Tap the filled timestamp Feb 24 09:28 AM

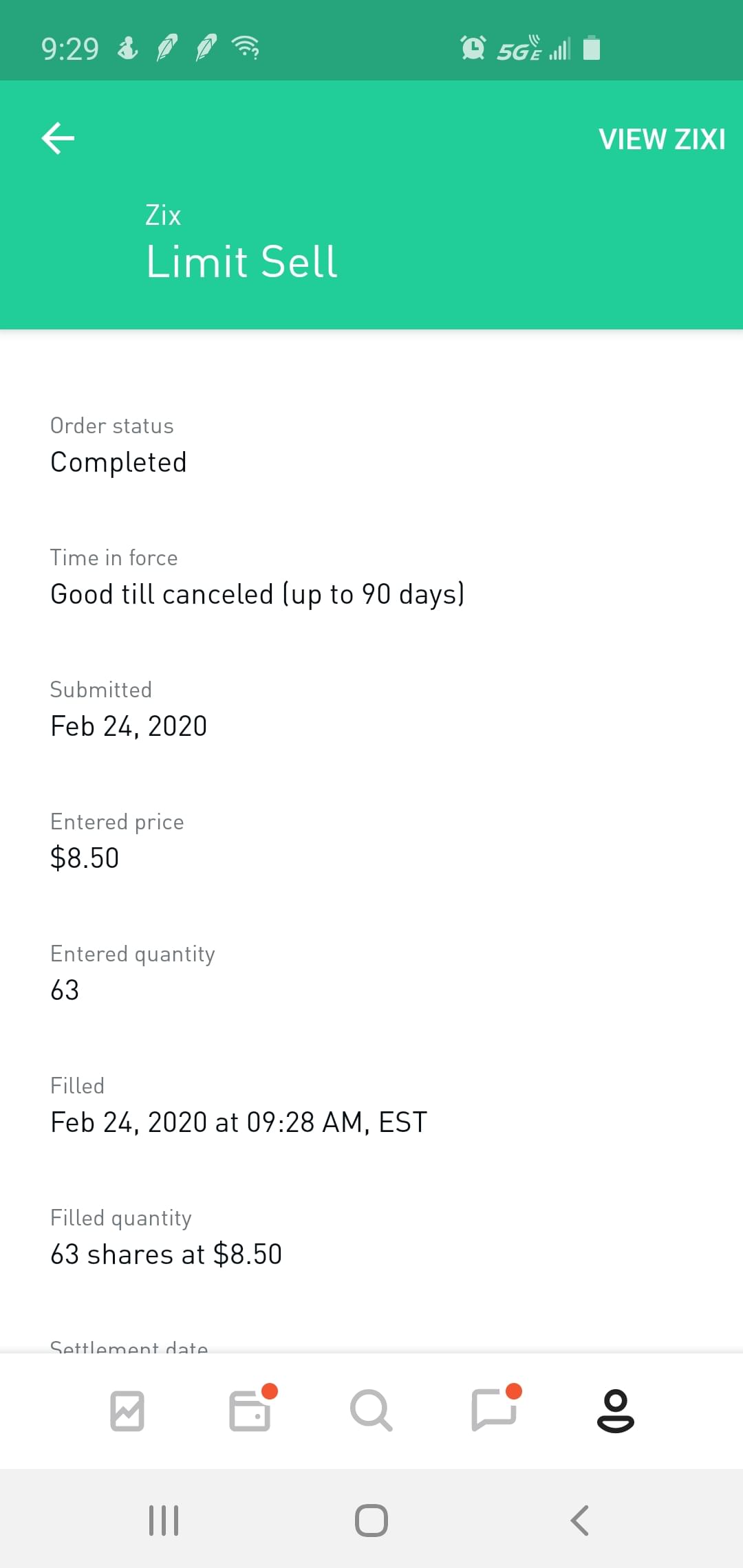(239, 1122)
